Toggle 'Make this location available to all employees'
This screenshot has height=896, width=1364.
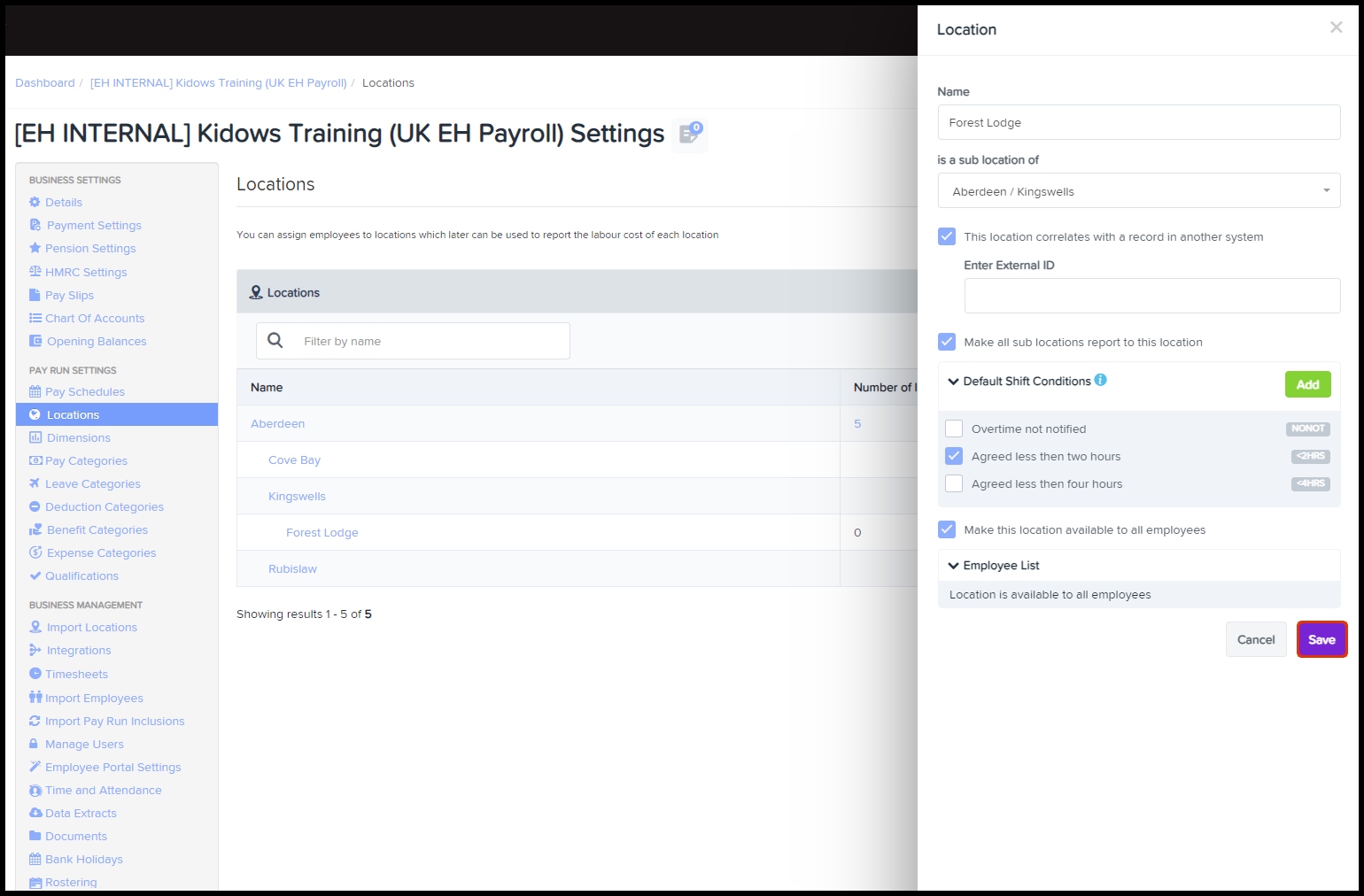(x=947, y=529)
